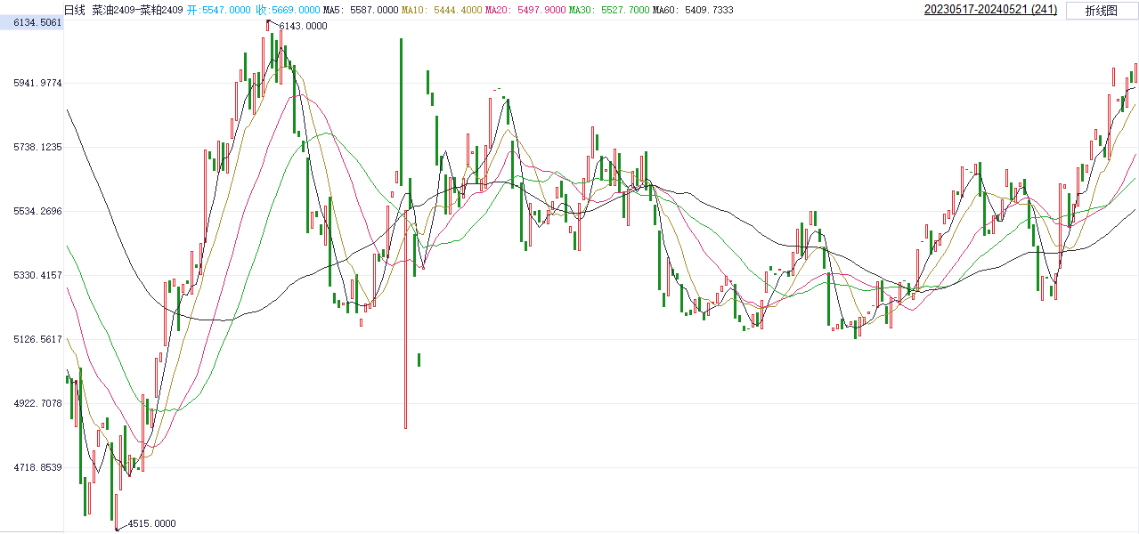Open the date range 20230517-20240521 link

click(x=991, y=9)
